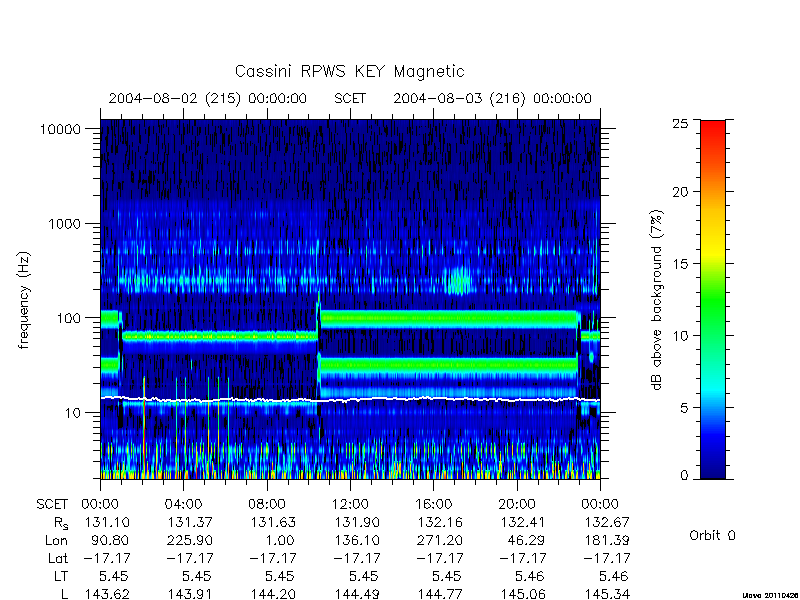Click the title "Cassini RPWS KEY Magnetic"
Viewport: 800px width, 600px height.
(349, 71)
